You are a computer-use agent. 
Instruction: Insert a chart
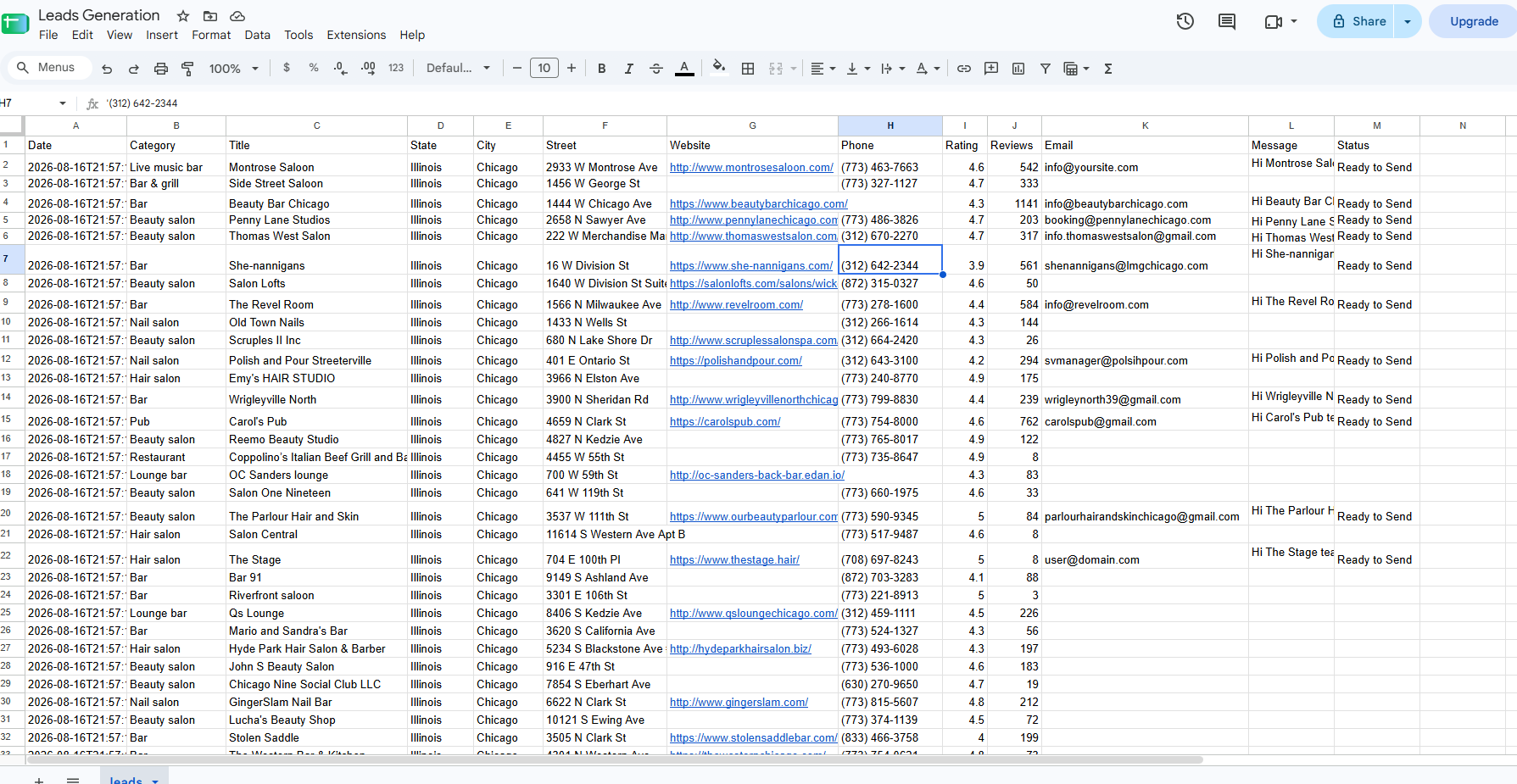tap(1018, 69)
